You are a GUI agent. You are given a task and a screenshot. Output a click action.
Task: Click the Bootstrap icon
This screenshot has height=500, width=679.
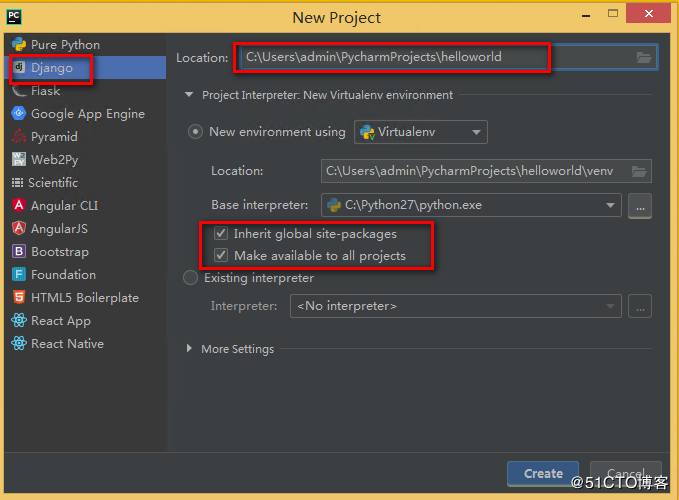pyautogui.click(x=19, y=251)
